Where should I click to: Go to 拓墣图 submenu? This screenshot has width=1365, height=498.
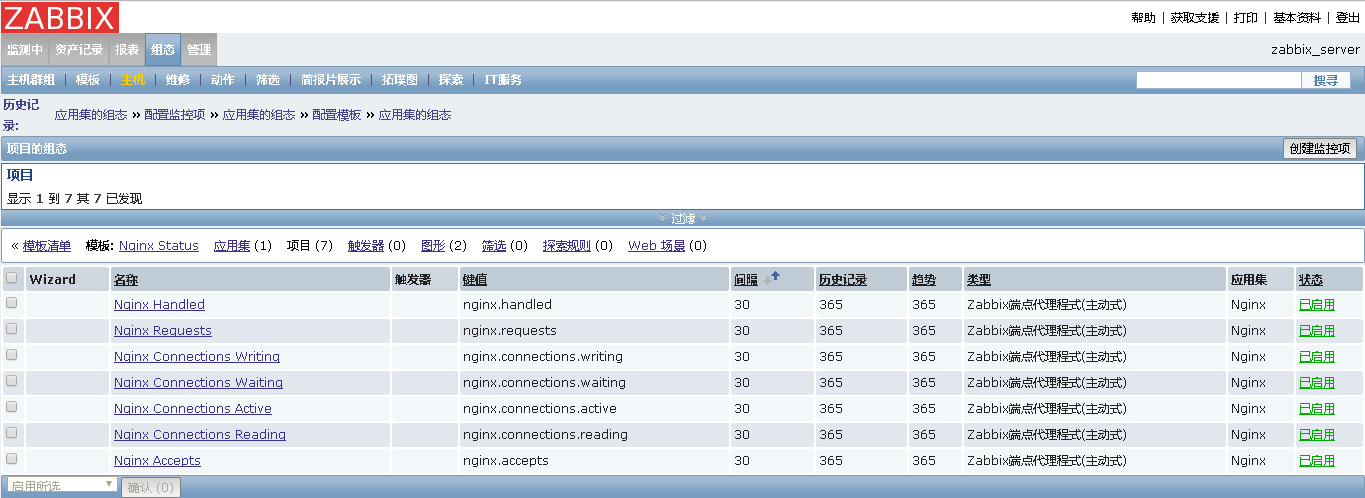[x=400, y=80]
